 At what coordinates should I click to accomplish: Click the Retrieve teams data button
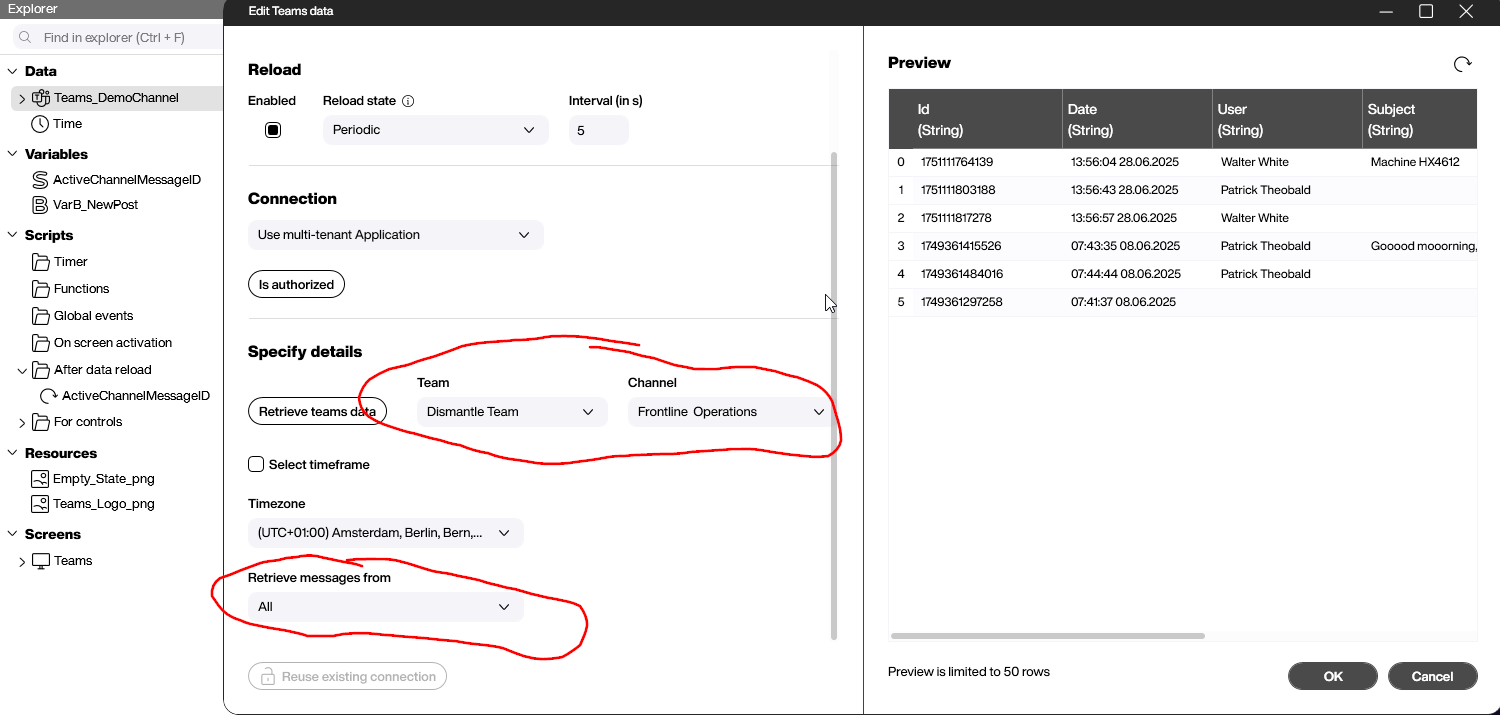pos(317,412)
